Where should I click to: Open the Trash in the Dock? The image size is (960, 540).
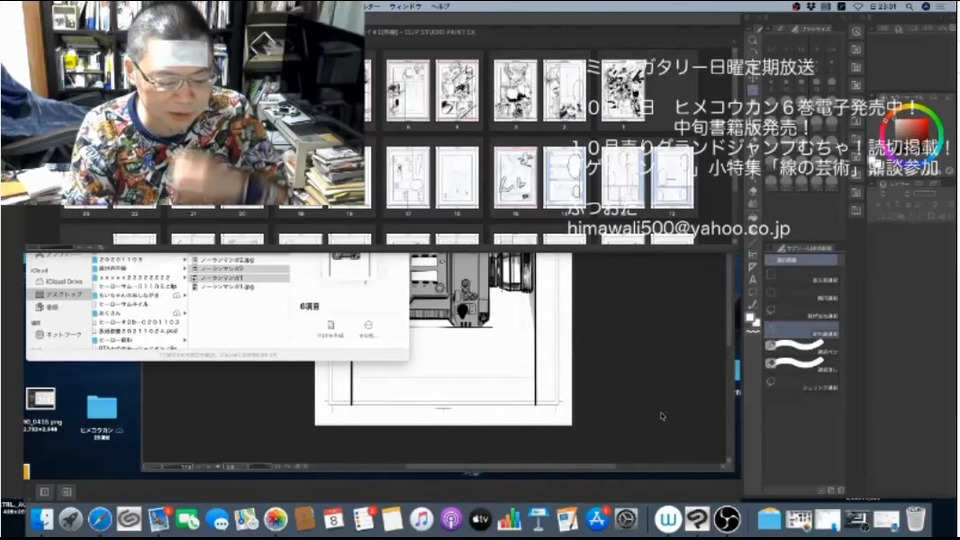tap(915, 520)
